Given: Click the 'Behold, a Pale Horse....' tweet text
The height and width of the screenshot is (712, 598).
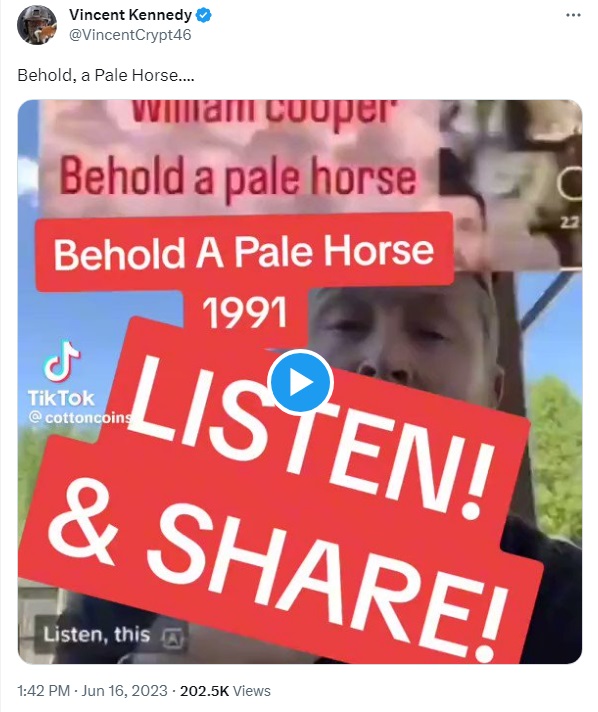Looking at the screenshot, I should coord(106,75).
